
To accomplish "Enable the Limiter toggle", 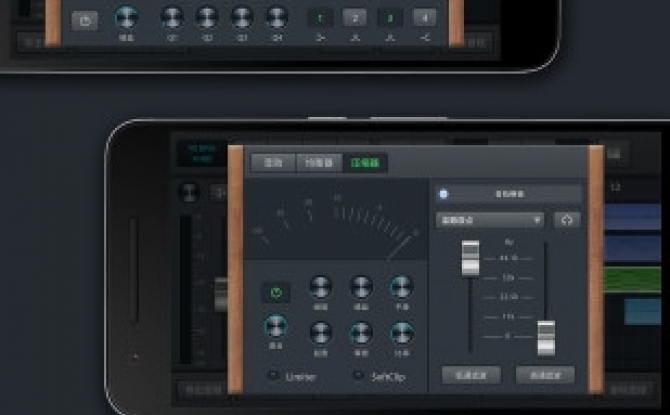I will tap(273, 376).
